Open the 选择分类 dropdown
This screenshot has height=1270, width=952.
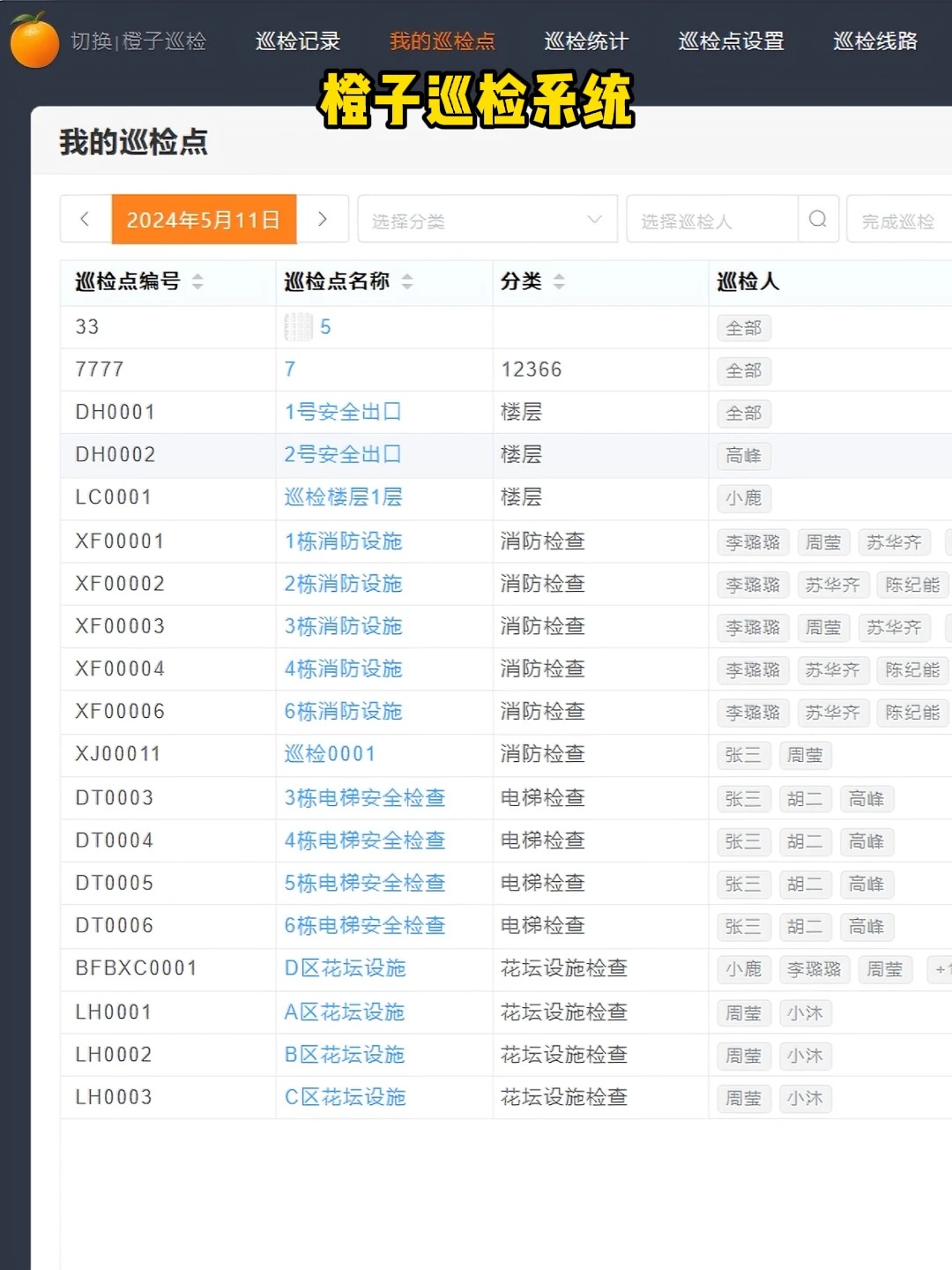coord(487,220)
